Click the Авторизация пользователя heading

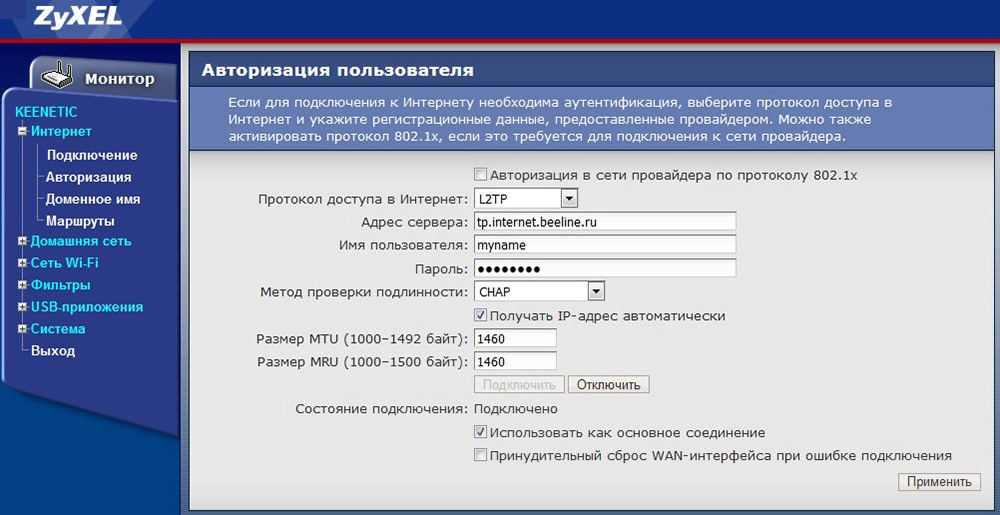coord(337,70)
